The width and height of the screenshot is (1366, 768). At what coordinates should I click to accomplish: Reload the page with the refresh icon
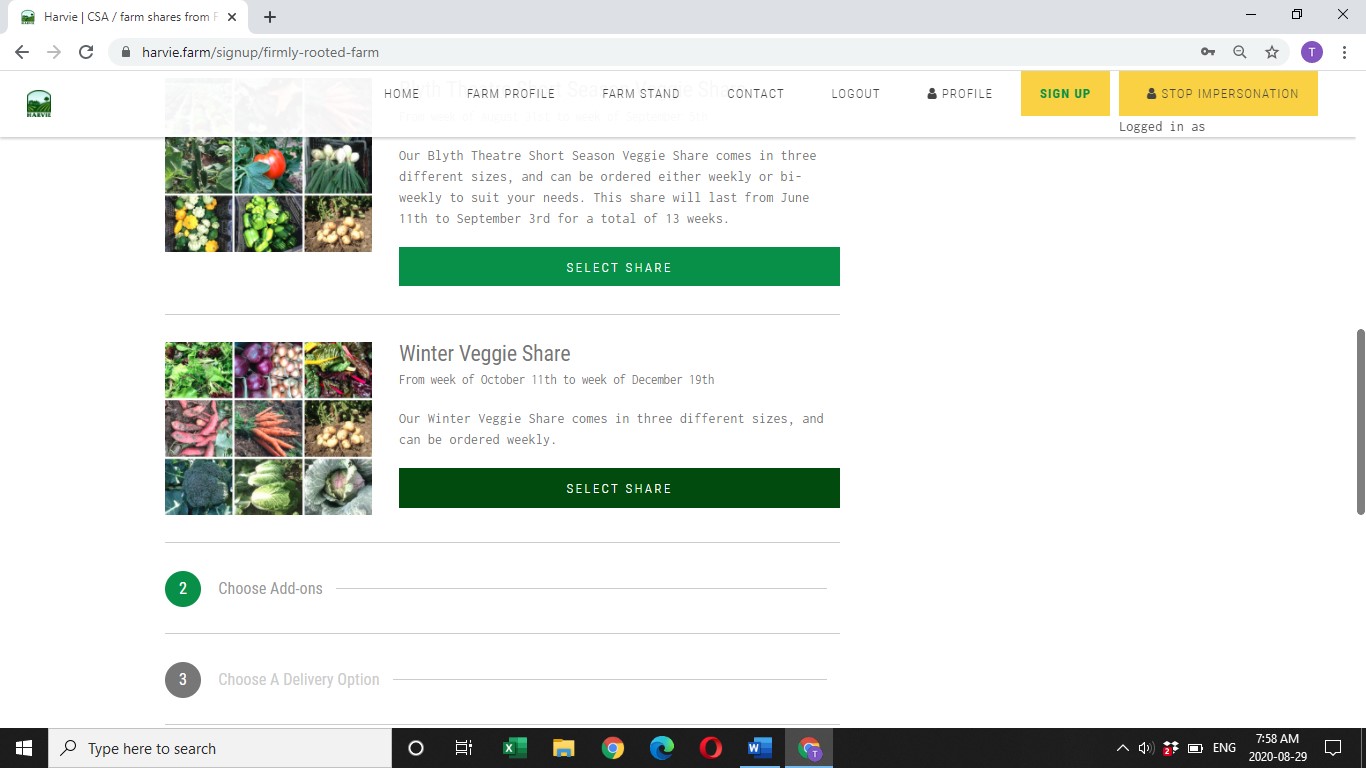coord(86,52)
